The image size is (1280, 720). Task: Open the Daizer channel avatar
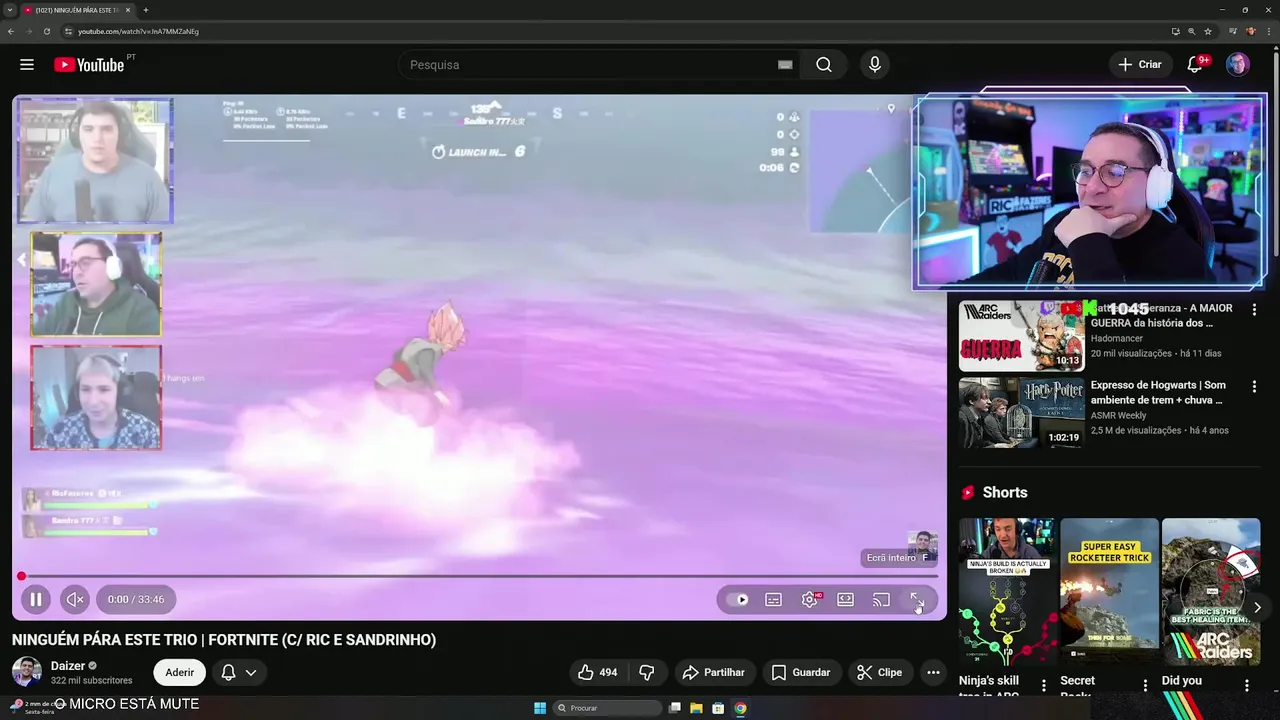click(x=27, y=672)
